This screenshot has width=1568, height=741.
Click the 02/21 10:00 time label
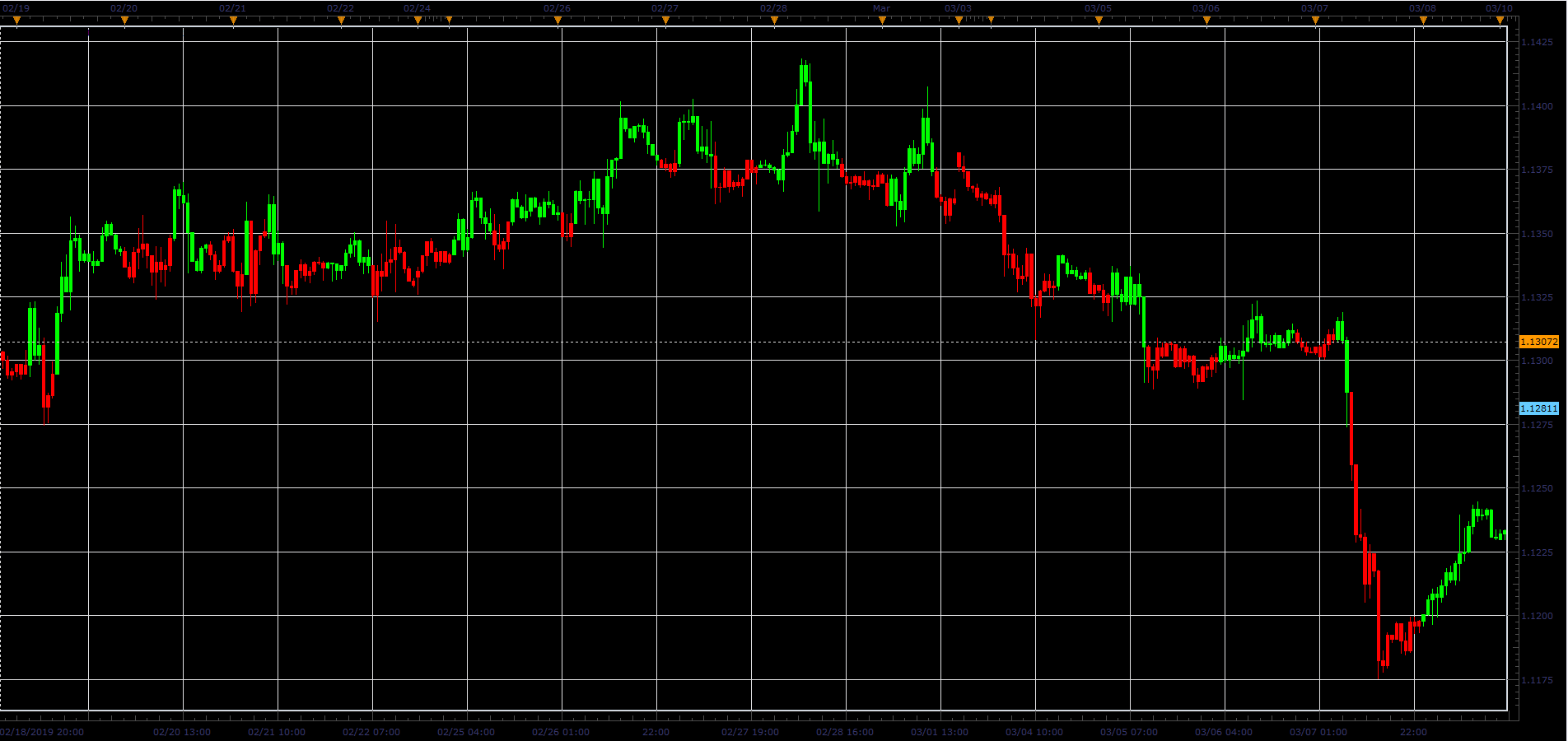277,732
